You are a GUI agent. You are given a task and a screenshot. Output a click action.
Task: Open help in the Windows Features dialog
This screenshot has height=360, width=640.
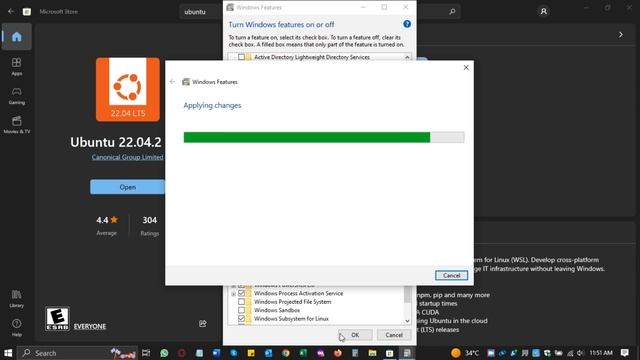[407, 24]
